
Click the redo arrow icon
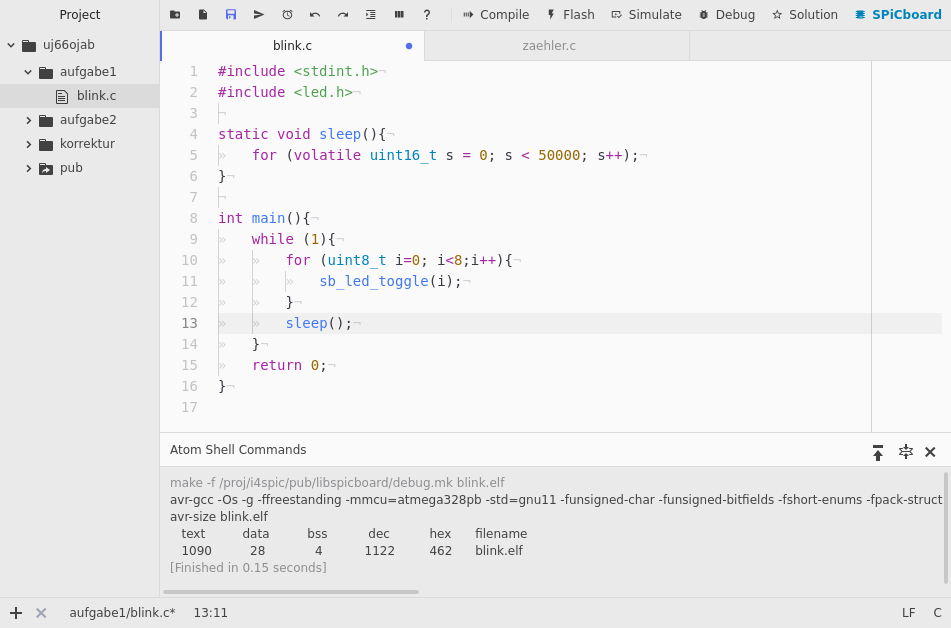[343, 15]
